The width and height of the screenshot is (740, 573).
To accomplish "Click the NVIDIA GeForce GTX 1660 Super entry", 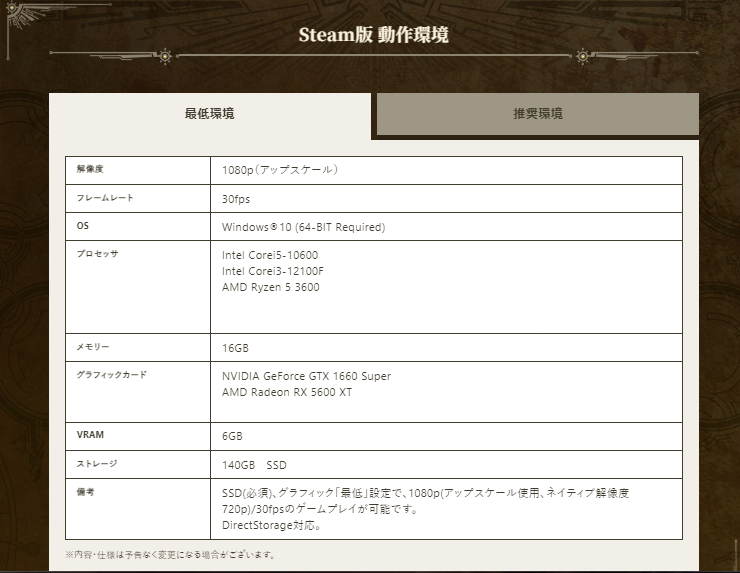I will [306, 376].
